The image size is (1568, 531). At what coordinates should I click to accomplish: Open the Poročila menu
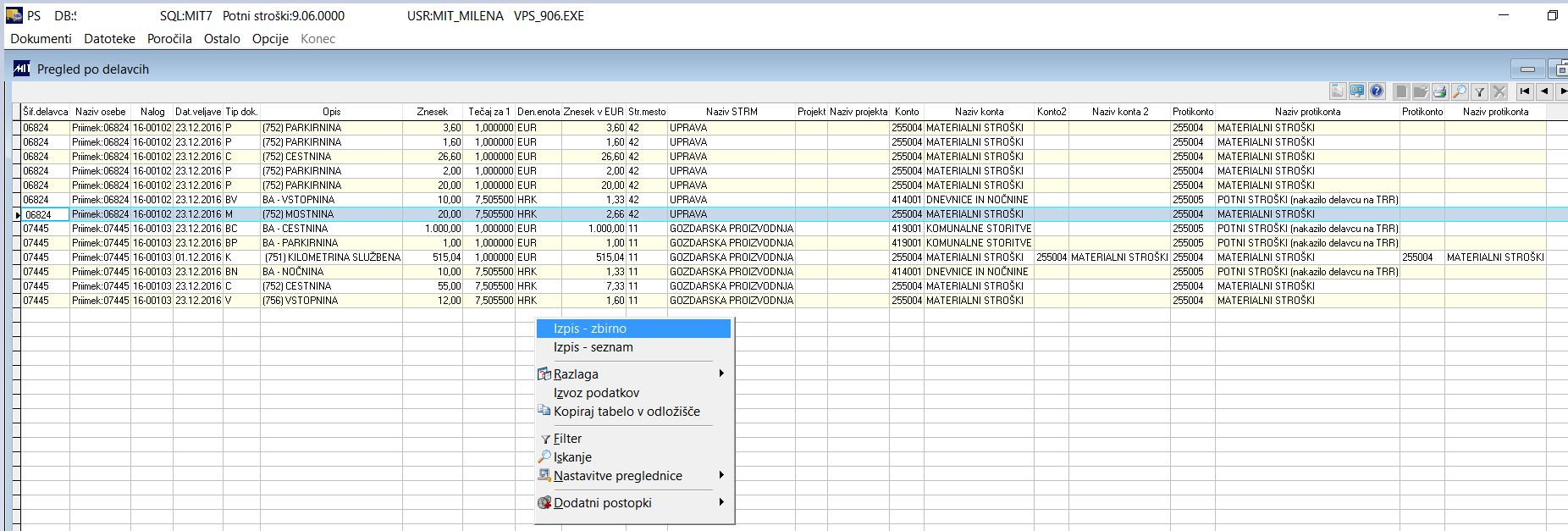(x=169, y=39)
